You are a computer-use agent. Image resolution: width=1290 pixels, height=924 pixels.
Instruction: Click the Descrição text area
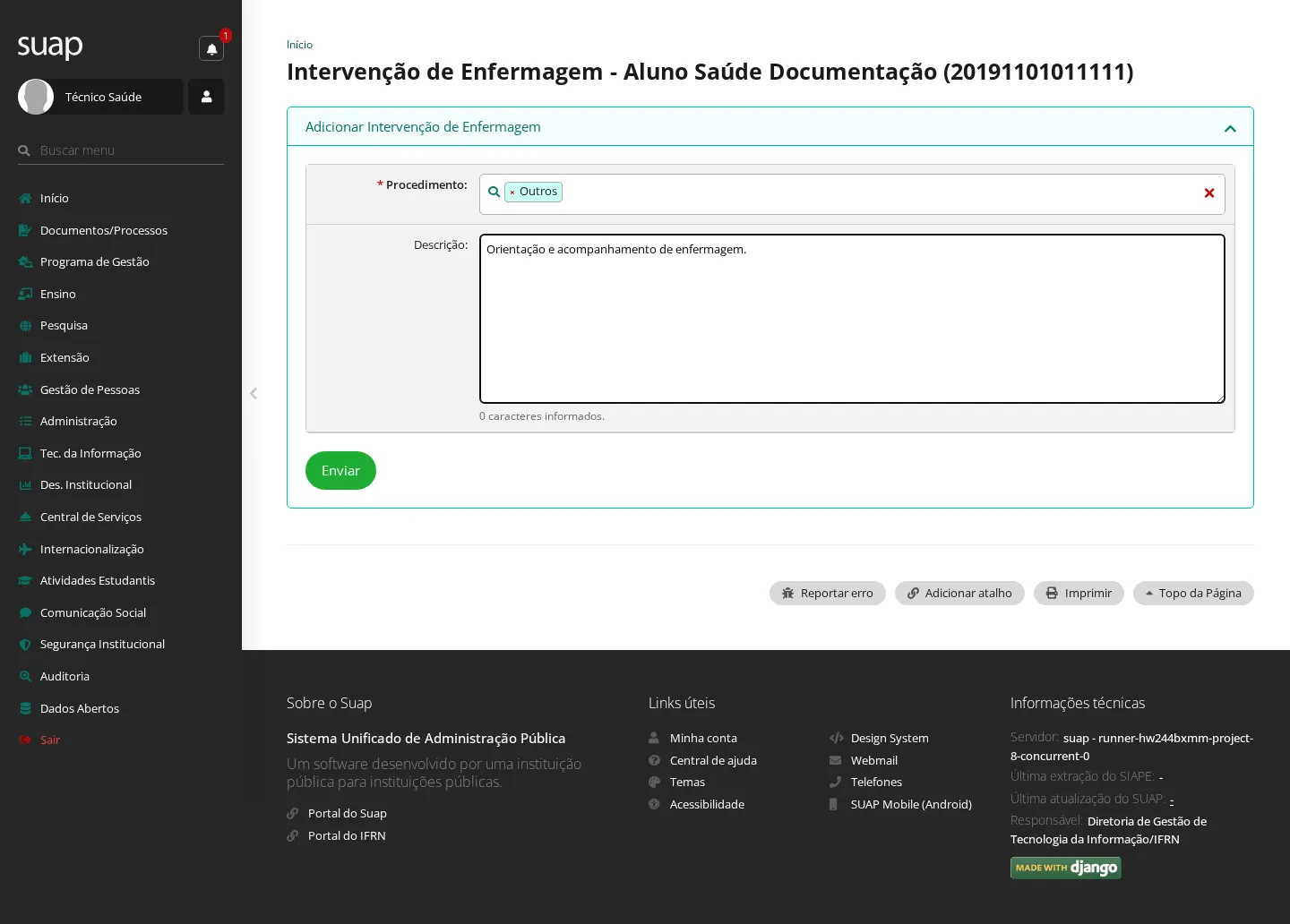pyautogui.click(x=852, y=319)
